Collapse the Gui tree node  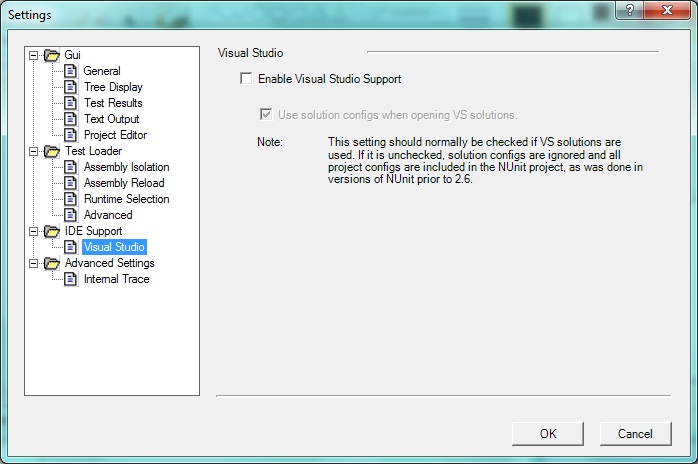pyautogui.click(x=34, y=55)
